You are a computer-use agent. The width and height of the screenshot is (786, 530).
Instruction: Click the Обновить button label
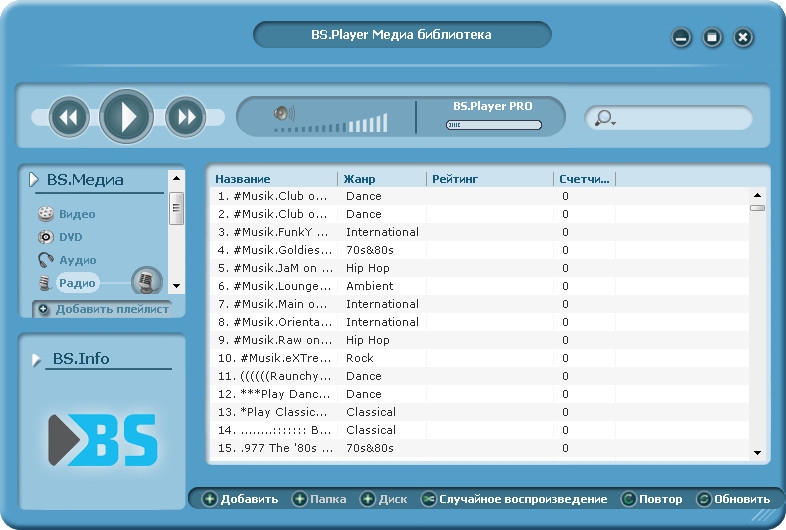coord(742,499)
